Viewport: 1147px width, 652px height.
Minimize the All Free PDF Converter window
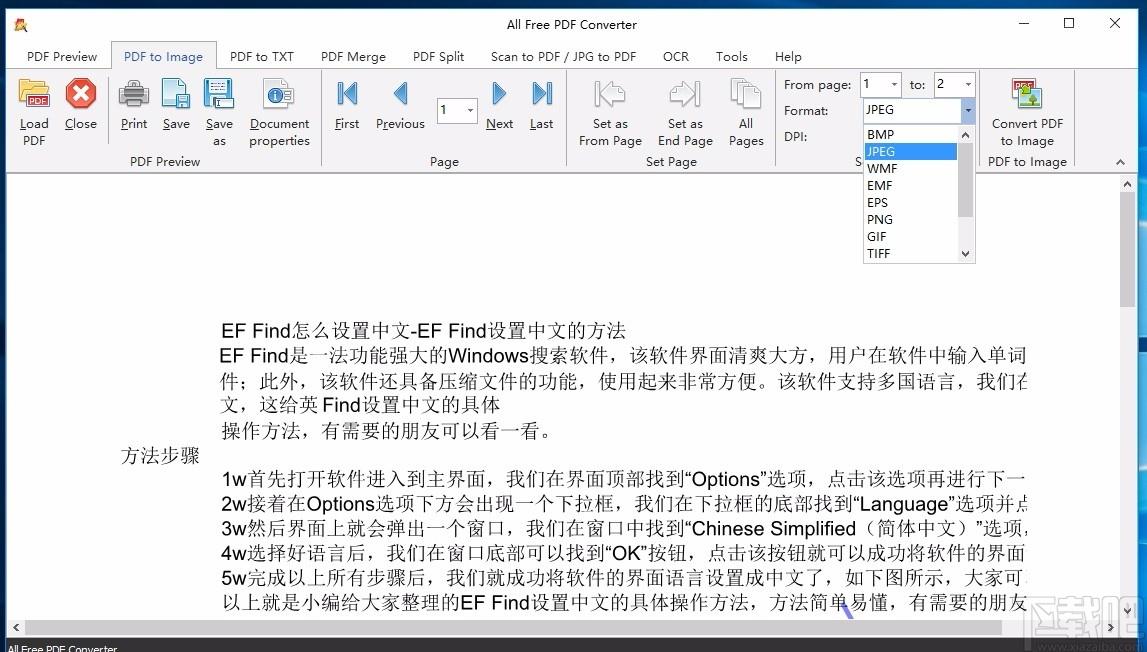1024,23
